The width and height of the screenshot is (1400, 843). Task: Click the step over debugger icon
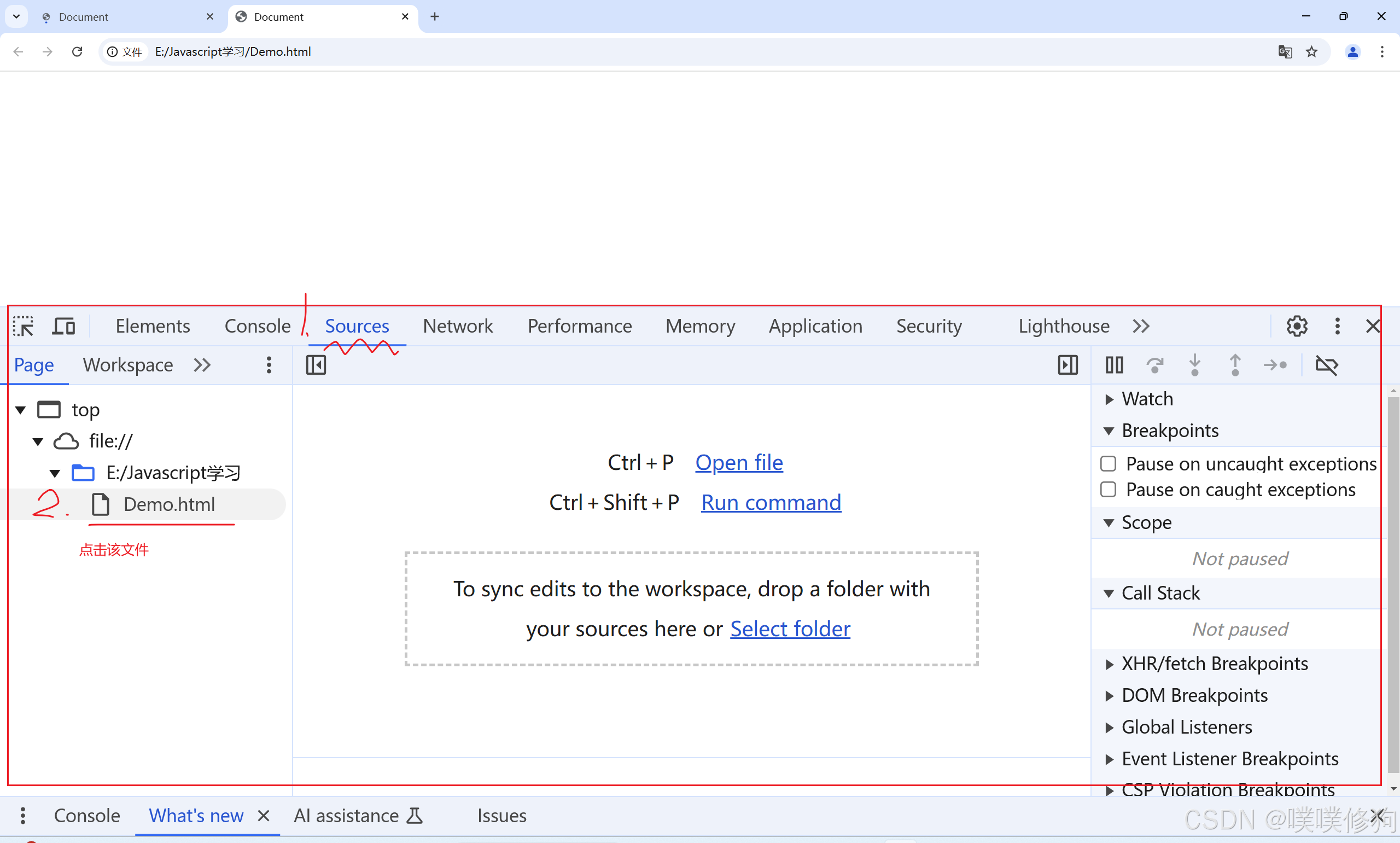point(1154,365)
